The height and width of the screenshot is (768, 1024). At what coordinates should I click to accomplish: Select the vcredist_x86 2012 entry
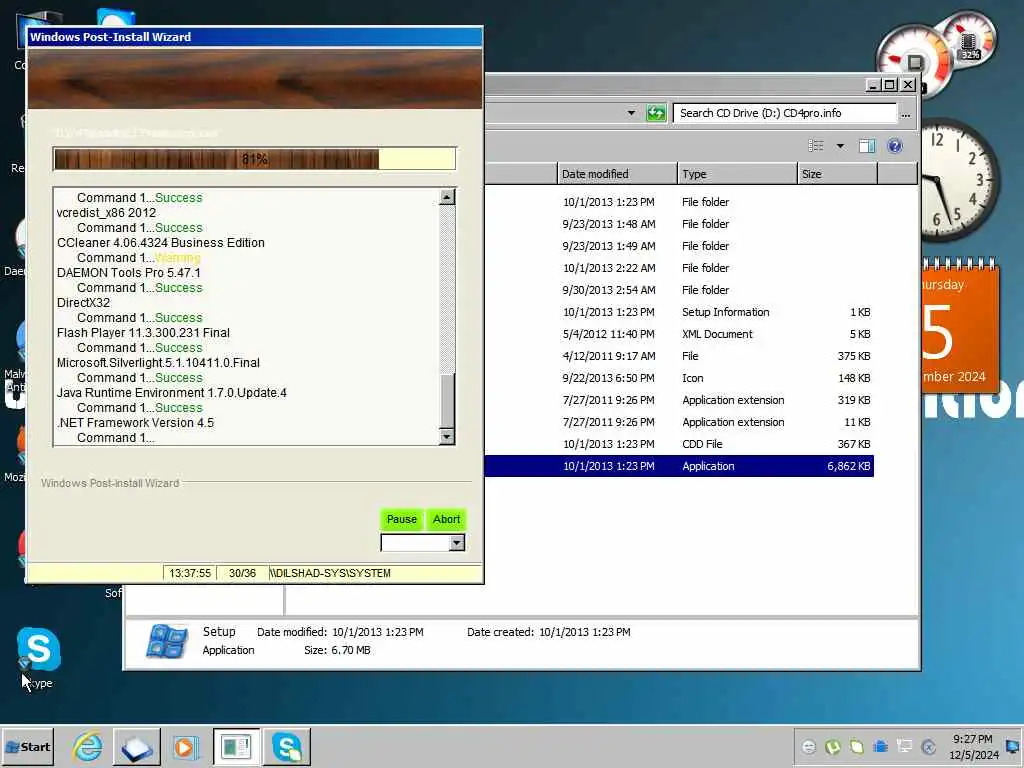point(106,212)
